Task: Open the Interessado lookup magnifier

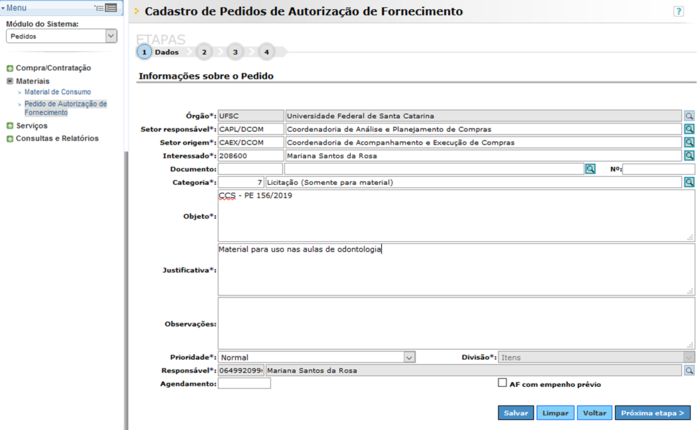Action: click(689, 156)
